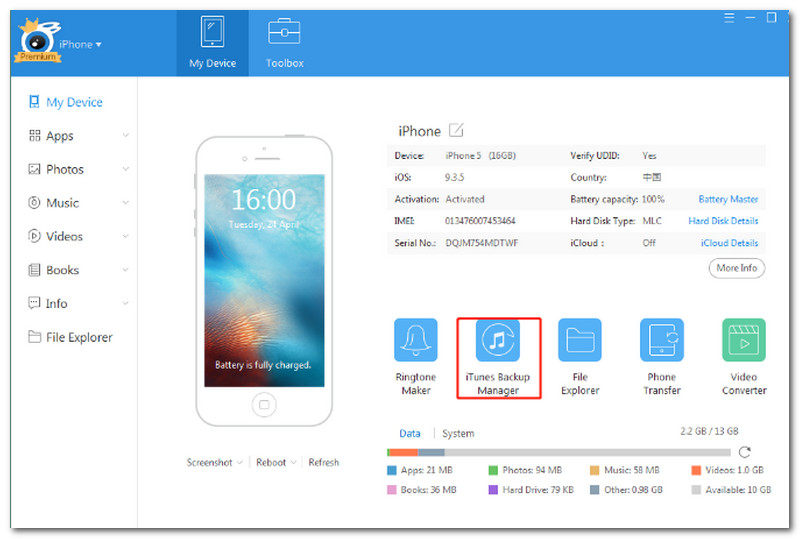The image size is (800, 539).
Task: Click the Books icon in sidebar
Action: [x=34, y=270]
